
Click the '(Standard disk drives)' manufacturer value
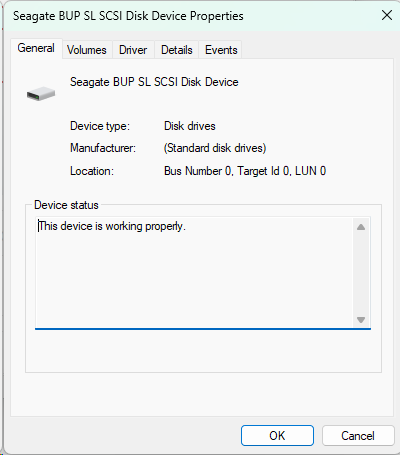pos(215,148)
